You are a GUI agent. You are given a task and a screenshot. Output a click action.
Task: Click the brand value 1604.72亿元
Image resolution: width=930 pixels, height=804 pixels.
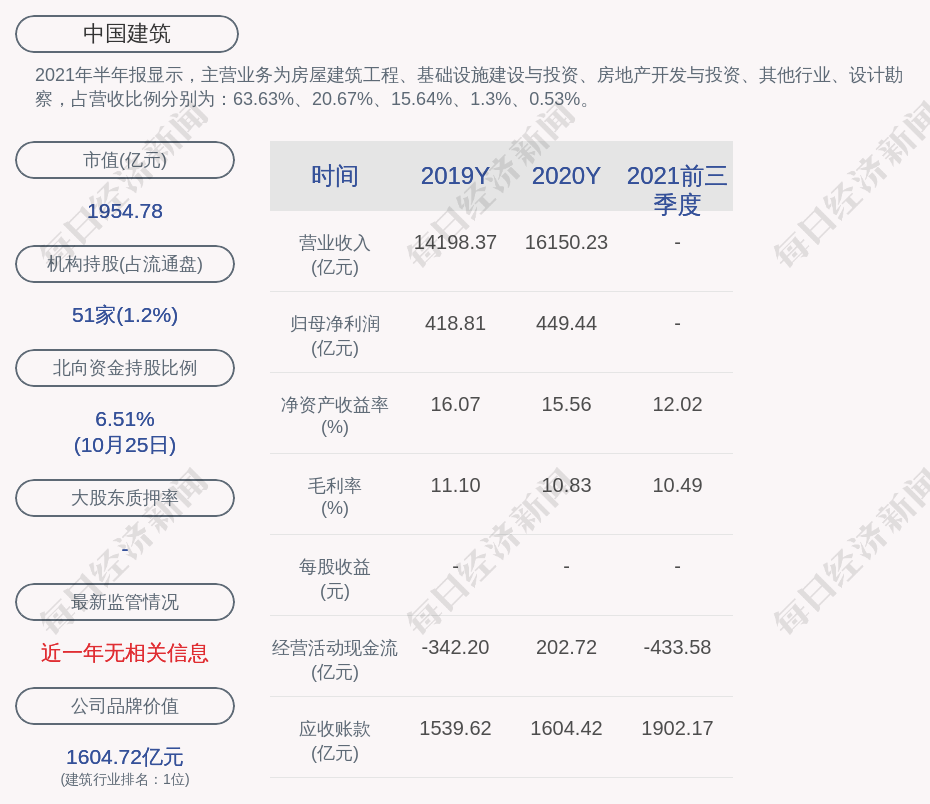click(x=125, y=757)
